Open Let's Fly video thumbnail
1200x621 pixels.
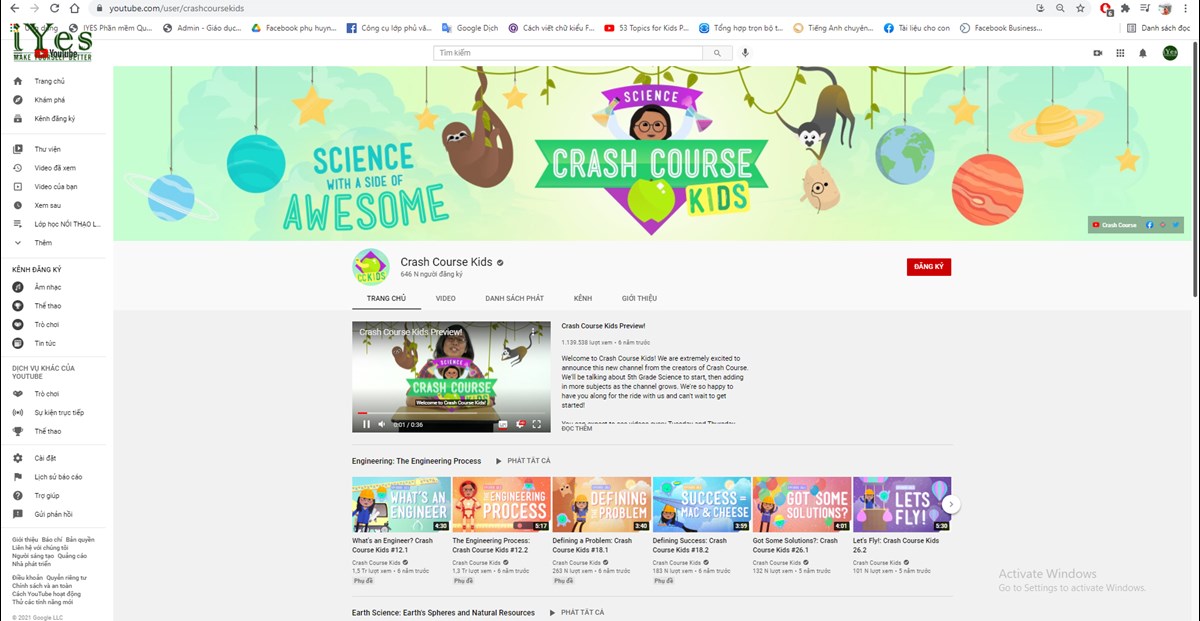click(901, 504)
